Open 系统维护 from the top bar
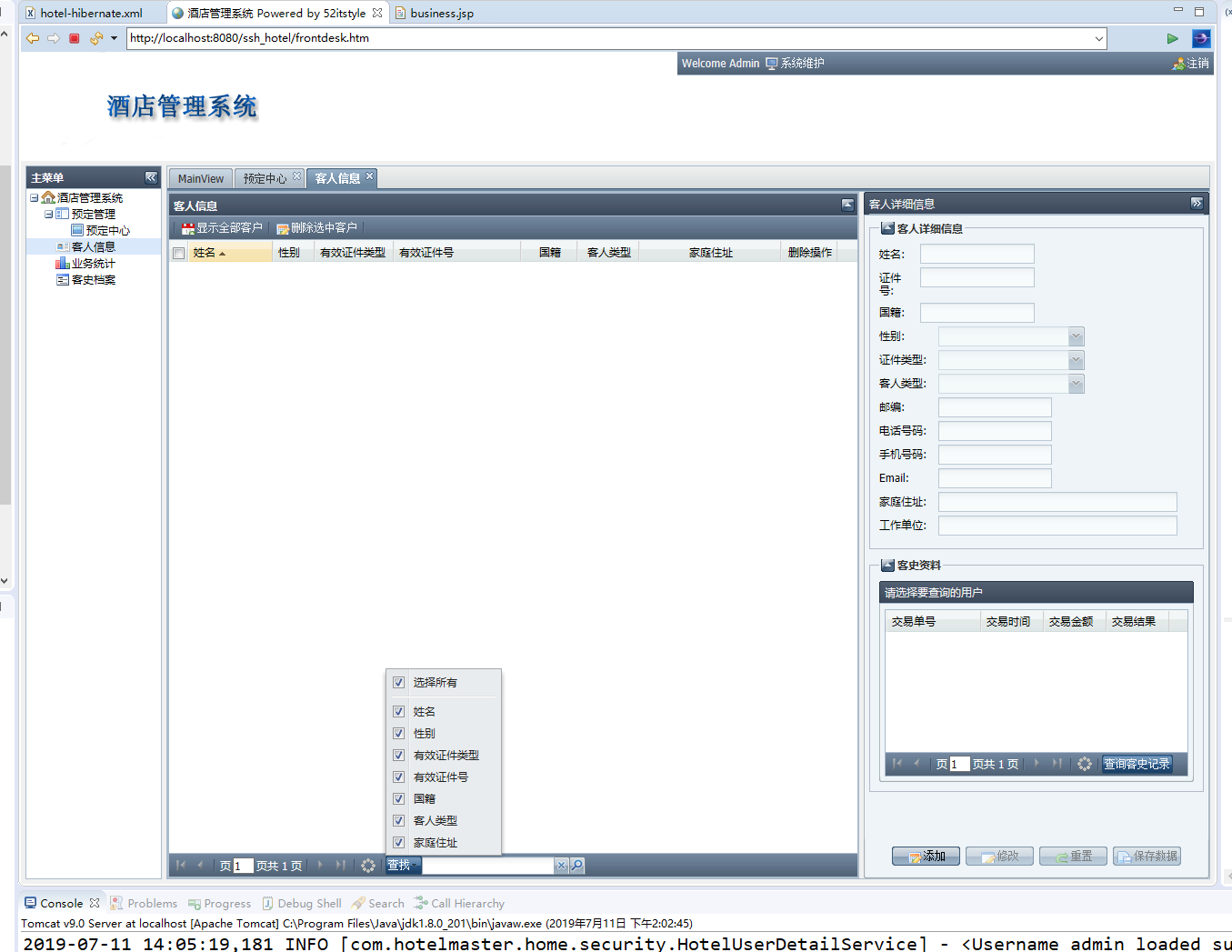 coord(795,64)
